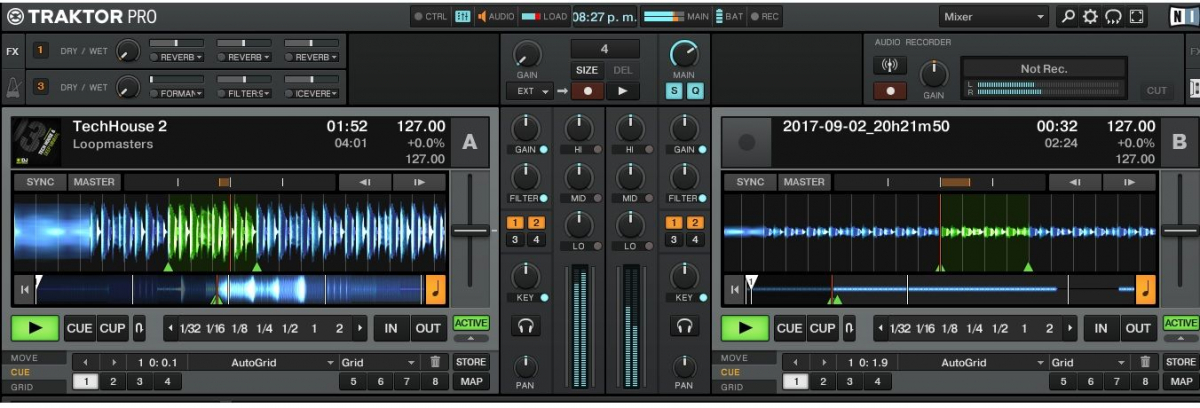
Task: Nudge Deck A tempo bend right
Action: (419, 182)
